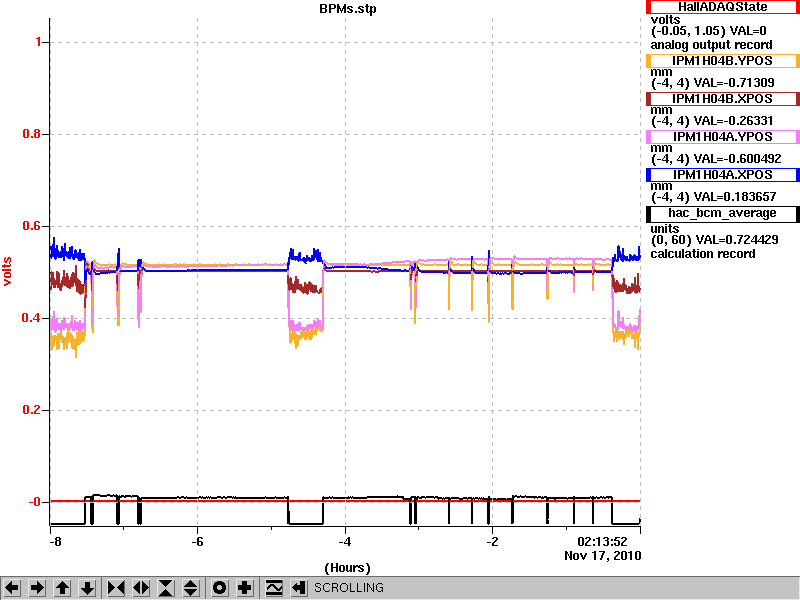Click the BPMs.stp chart title
This screenshot has height=600, width=800.
pos(348,9)
